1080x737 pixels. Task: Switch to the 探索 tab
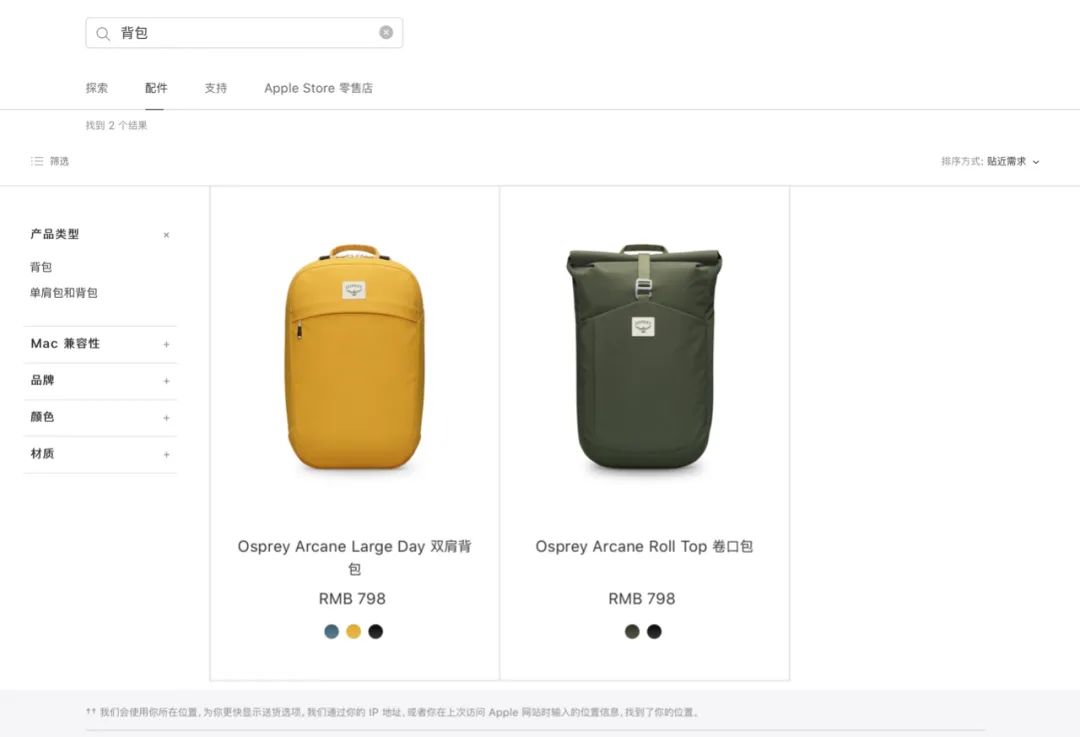click(x=96, y=88)
